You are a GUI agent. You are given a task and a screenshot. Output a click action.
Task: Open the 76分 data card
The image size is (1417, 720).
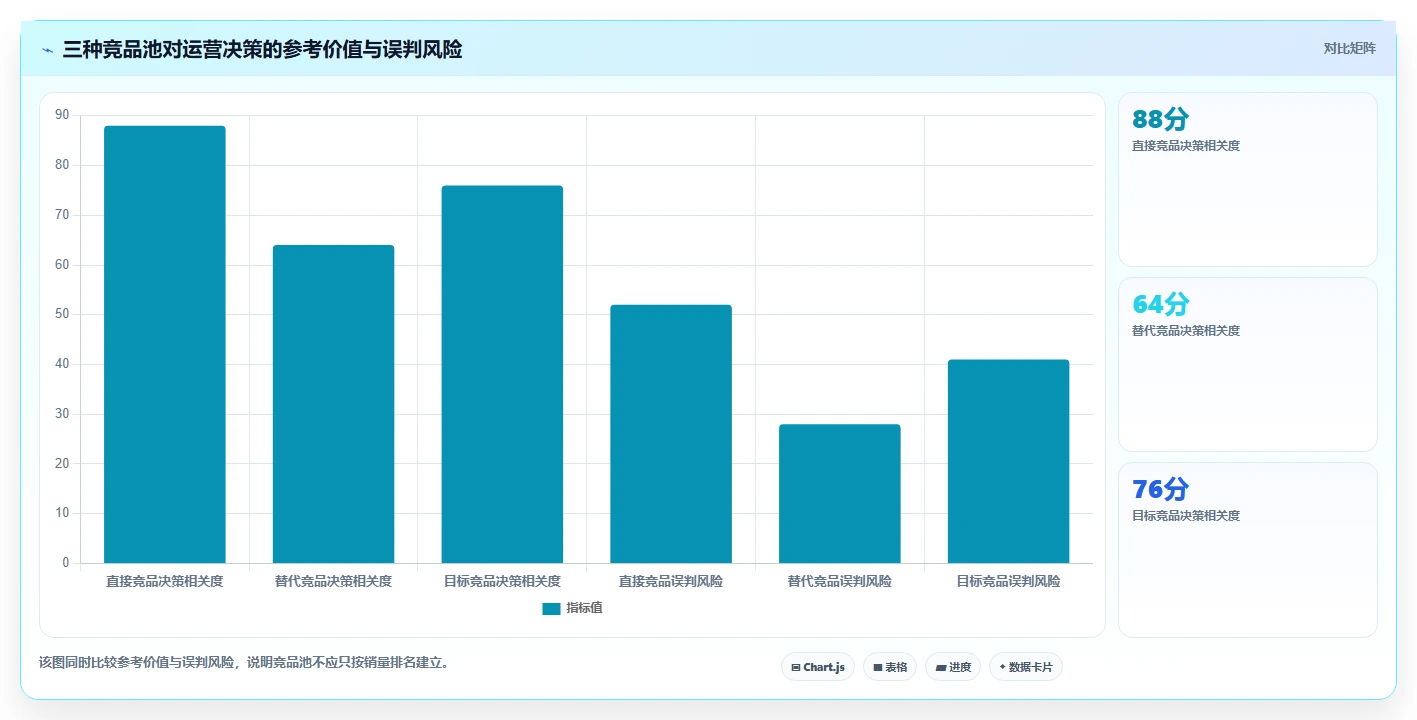[1248, 550]
